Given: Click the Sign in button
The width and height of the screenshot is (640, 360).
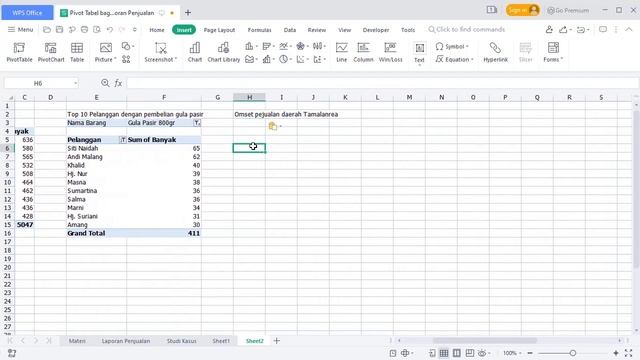Looking at the screenshot, I should 522,10.
